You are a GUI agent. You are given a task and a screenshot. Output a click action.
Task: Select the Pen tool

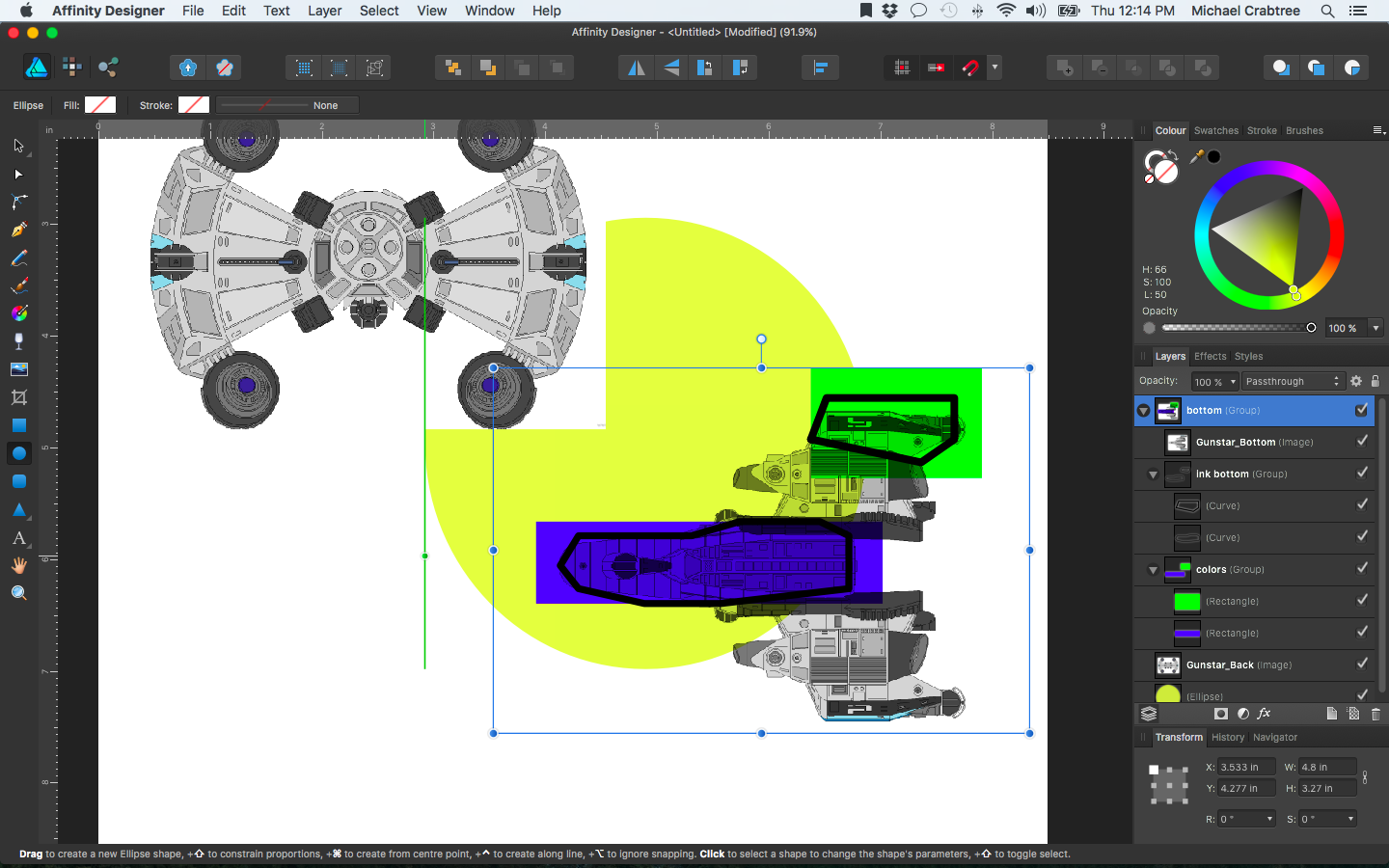click(x=18, y=230)
